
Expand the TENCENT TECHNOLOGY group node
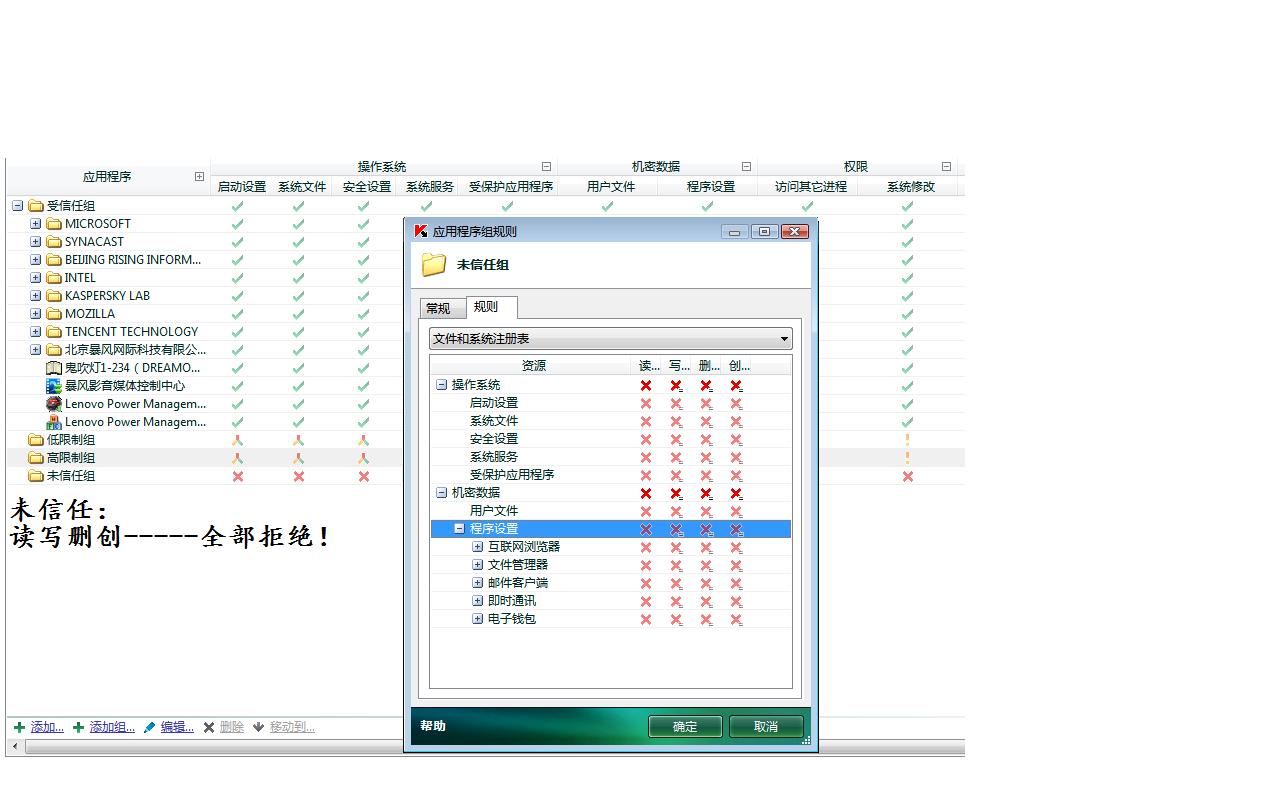coord(35,332)
